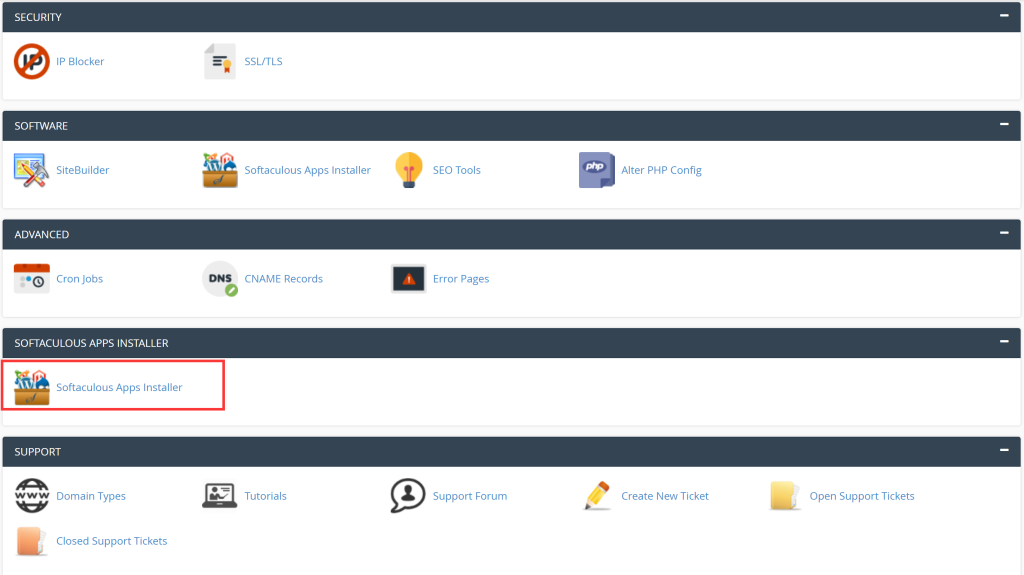This screenshot has height=575, width=1024.
Task: Click the CNAME Records DNS icon
Action: tap(219, 279)
